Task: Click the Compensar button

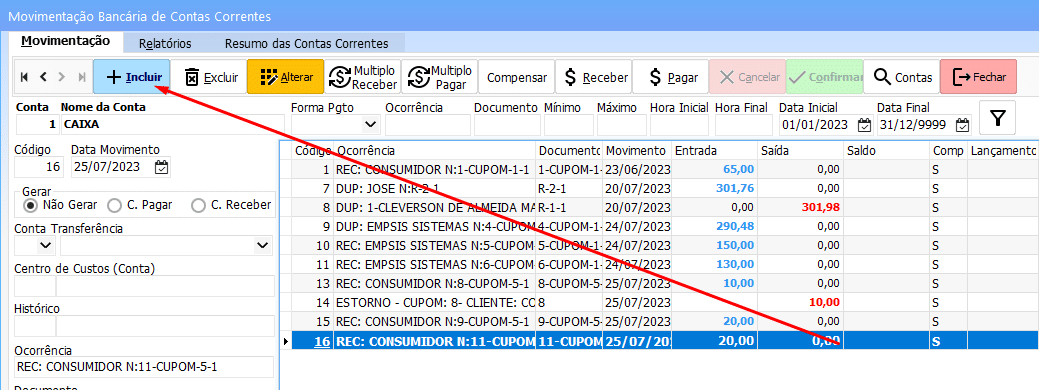Action: tap(517, 77)
